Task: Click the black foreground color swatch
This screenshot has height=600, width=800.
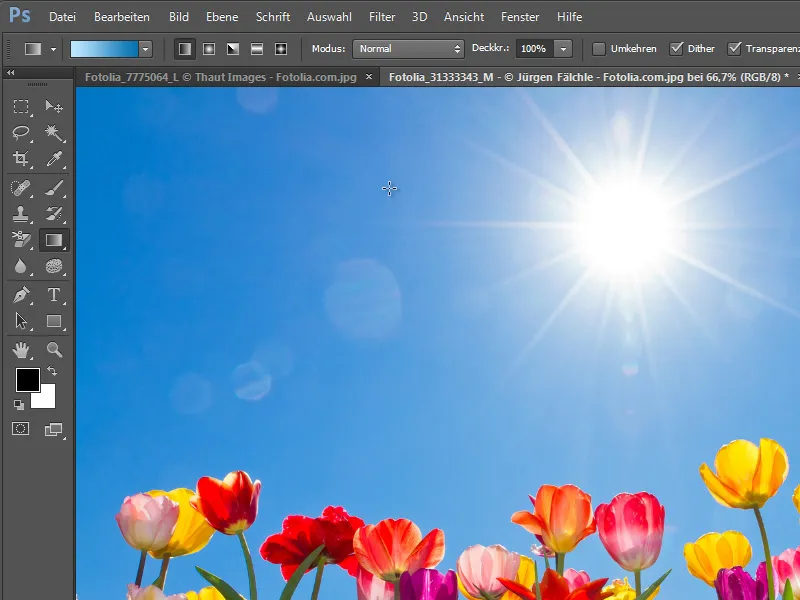Action: [x=28, y=380]
